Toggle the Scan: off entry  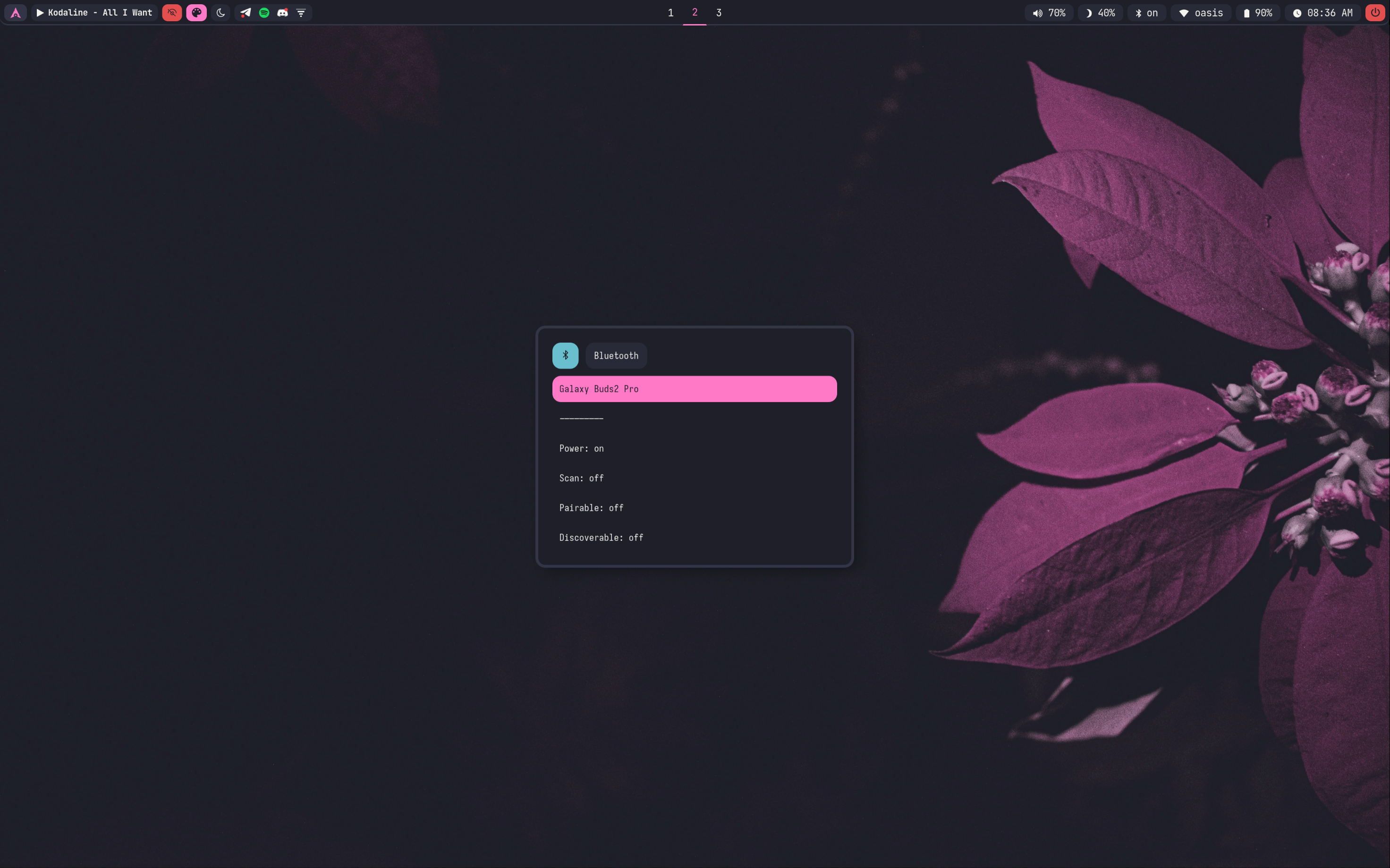pyautogui.click(x=581, y=478)
